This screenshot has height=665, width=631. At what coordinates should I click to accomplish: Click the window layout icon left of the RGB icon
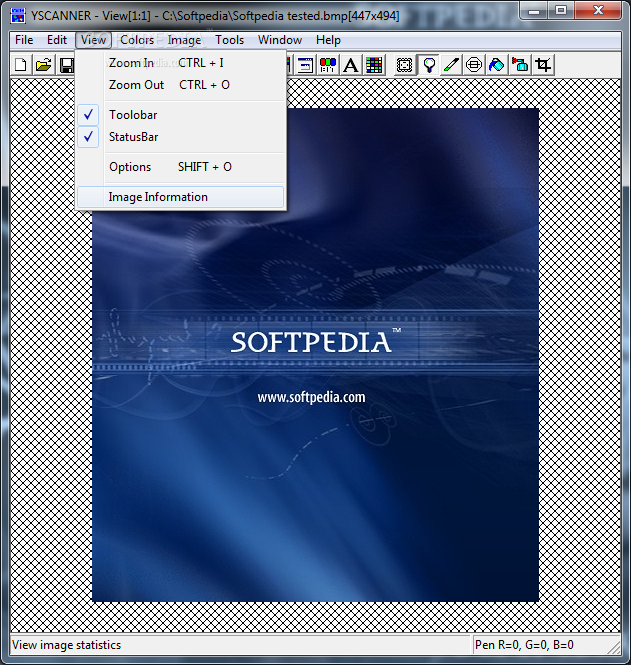[x=304, y=65]
